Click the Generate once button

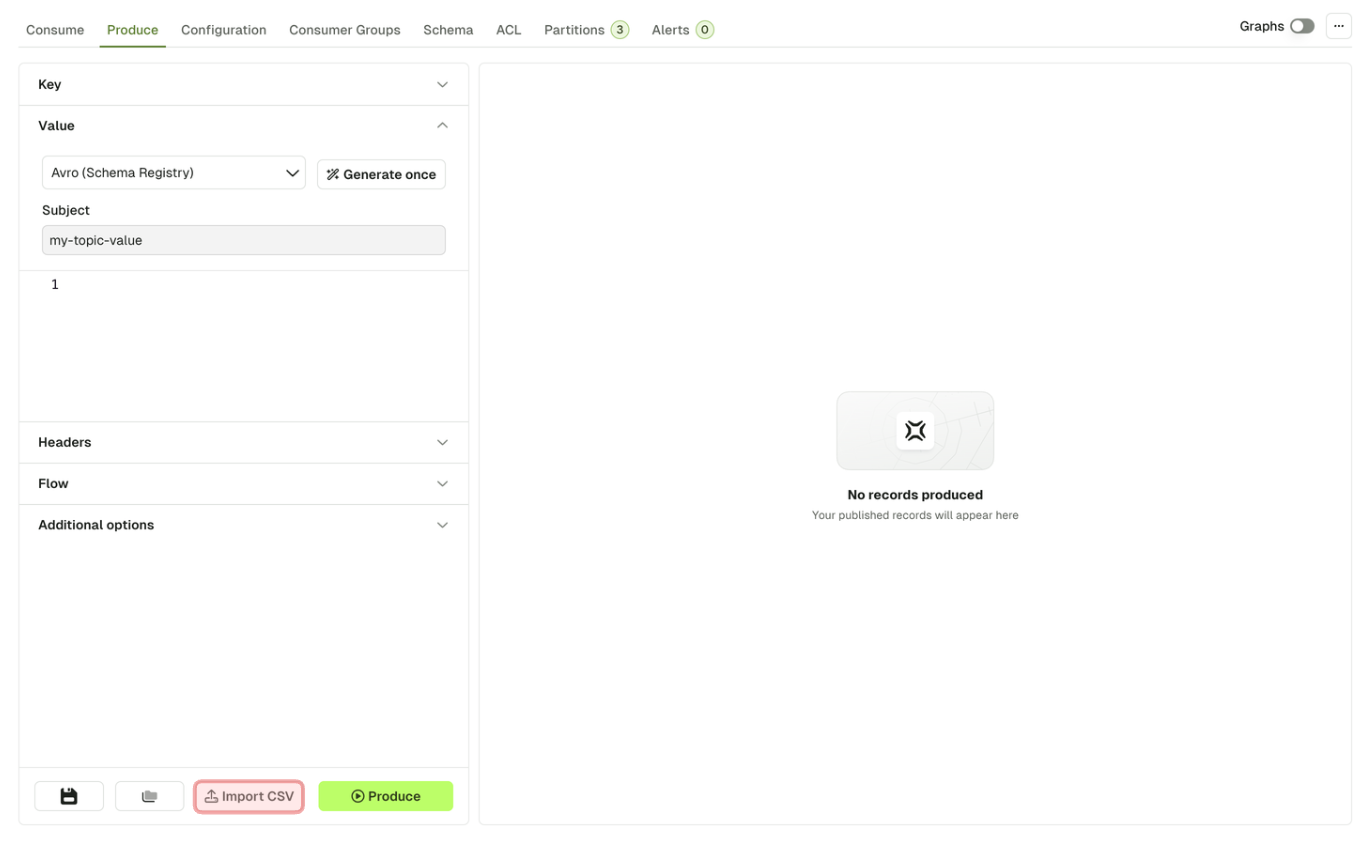click(381, 174)
